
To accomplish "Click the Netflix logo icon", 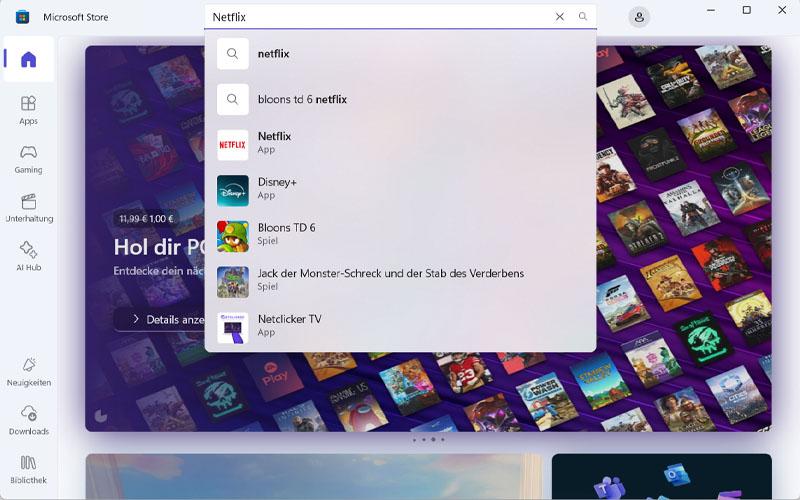I will pyautogui.click(x=233, y=145).
